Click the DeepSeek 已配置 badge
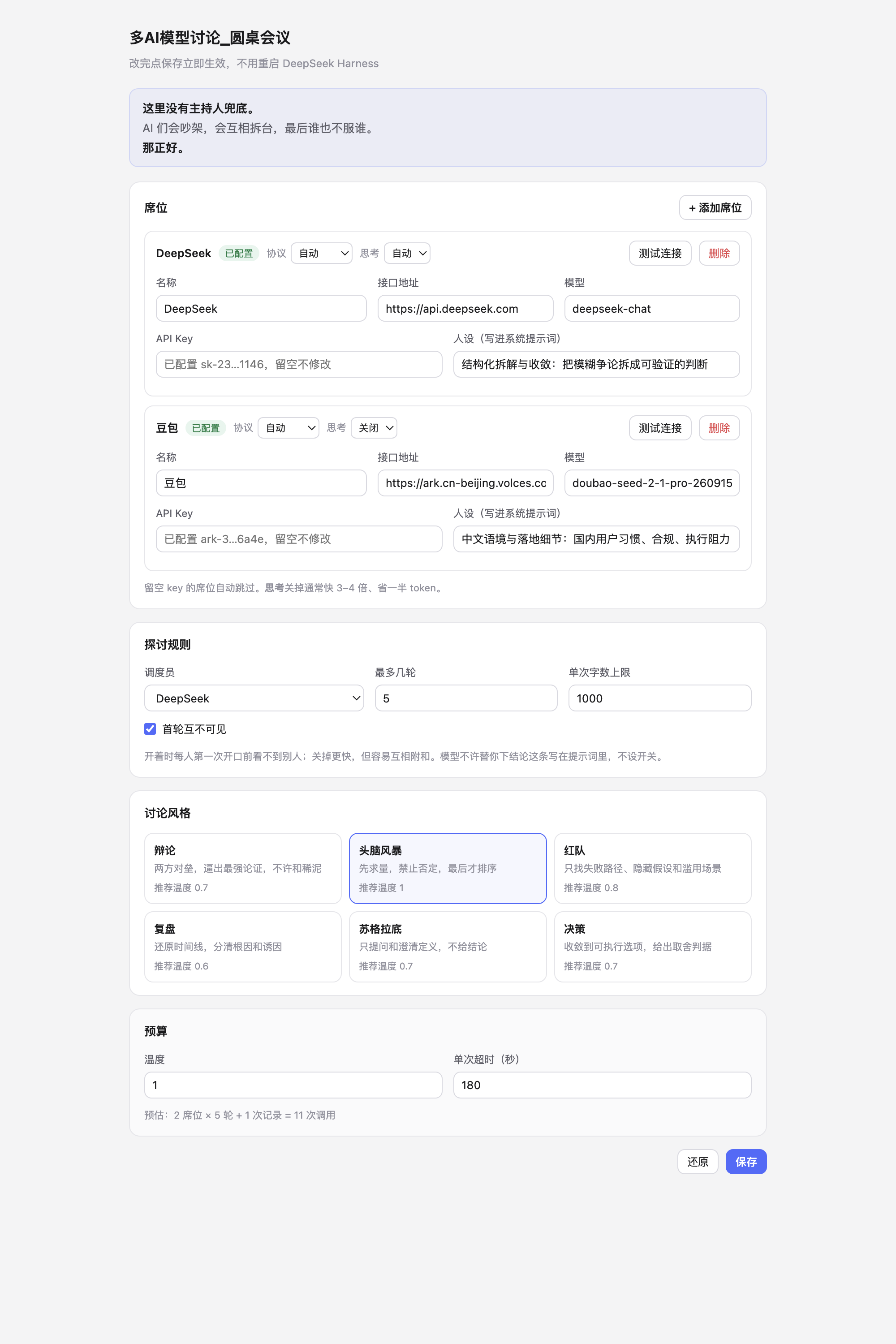The image size is (896, 1344). 239,253
